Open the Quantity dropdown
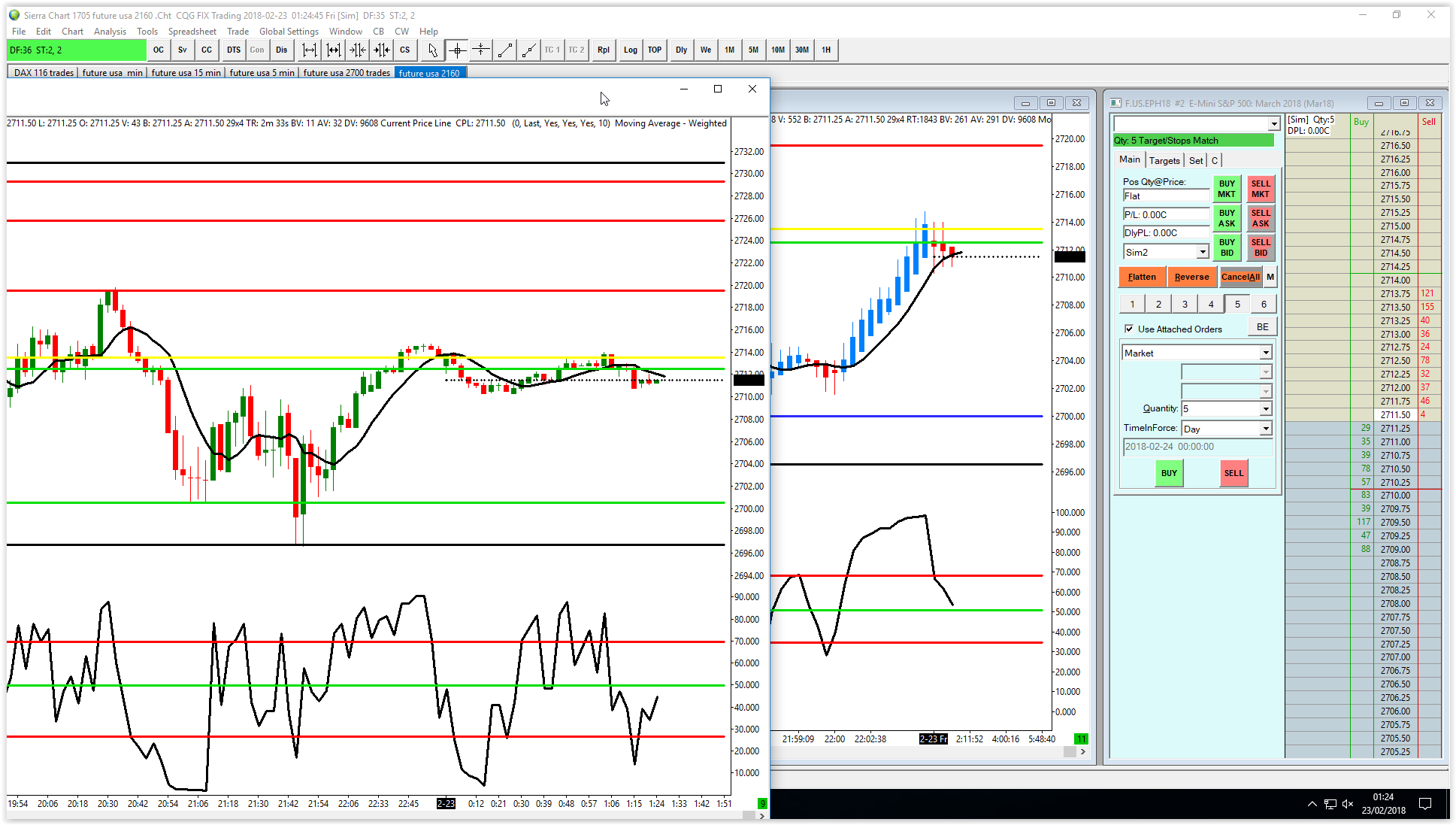This screenshot has height=825, width=1456. [1266, 409]
